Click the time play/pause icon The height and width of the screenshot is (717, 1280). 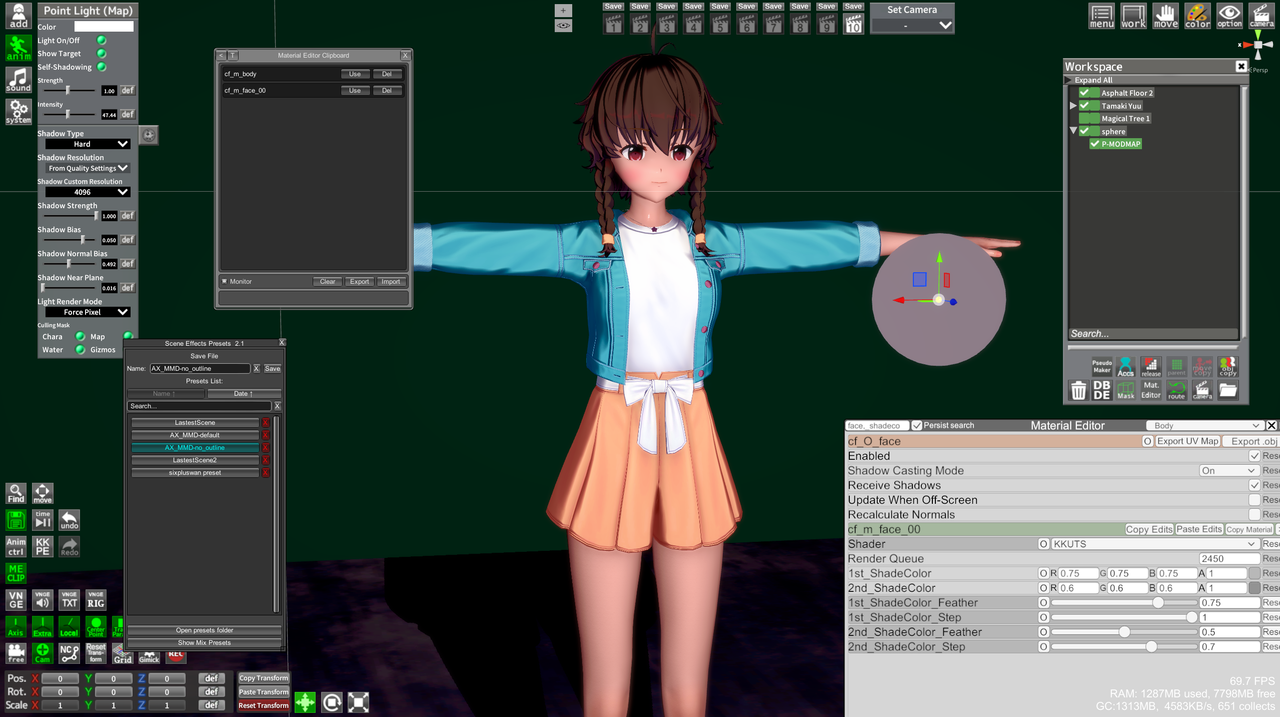pyautogui.click(x=43, y=520)
